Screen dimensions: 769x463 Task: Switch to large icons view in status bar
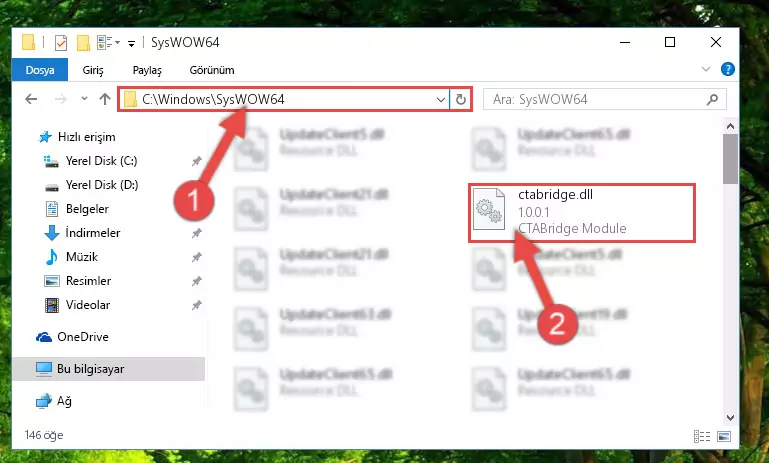pyautogui.click(x=723, y=436)
